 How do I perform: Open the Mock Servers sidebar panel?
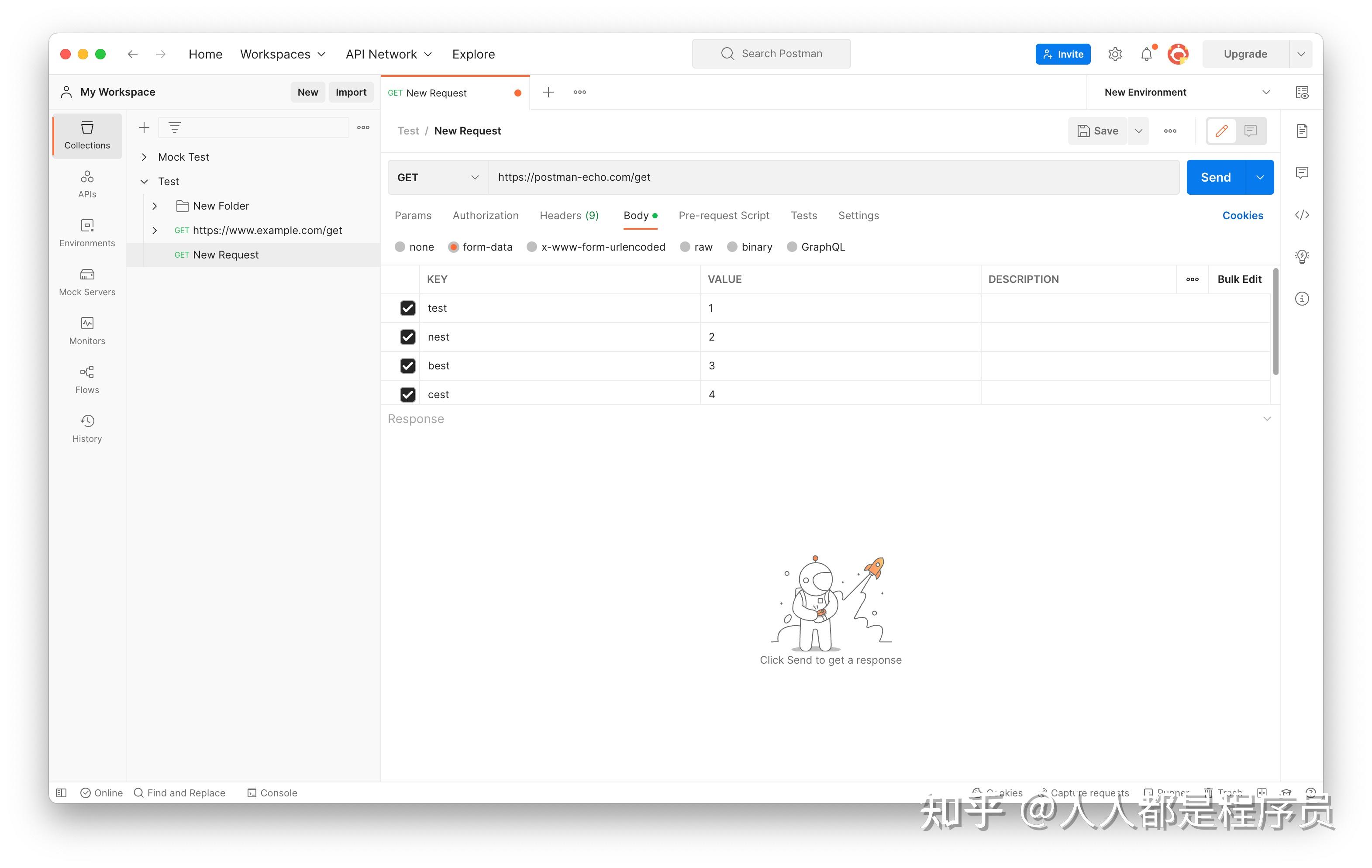pyautogui.click(x=86, y=281)
